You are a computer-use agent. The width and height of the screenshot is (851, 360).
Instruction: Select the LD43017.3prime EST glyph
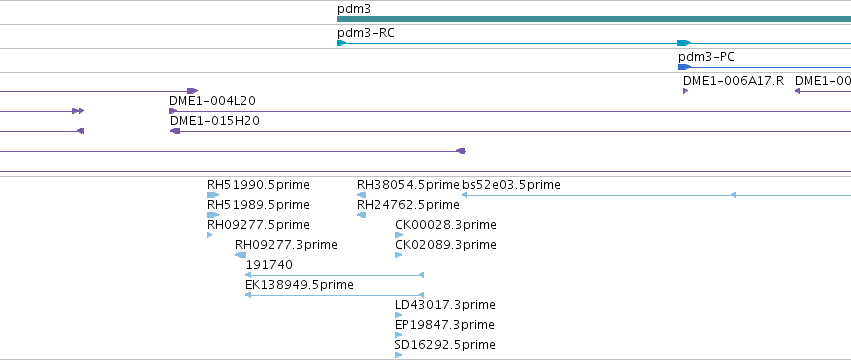click(x=398, y=315)
